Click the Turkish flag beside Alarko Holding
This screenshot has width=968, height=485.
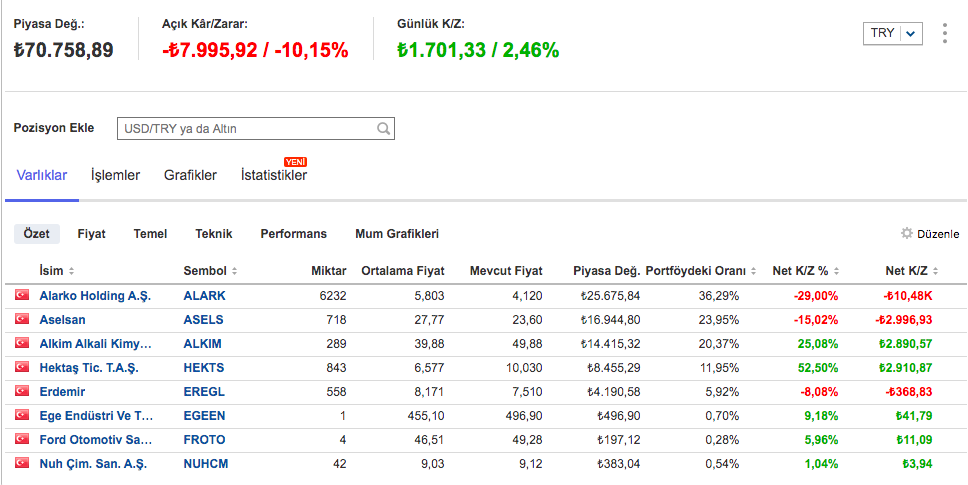coord(22,296)
